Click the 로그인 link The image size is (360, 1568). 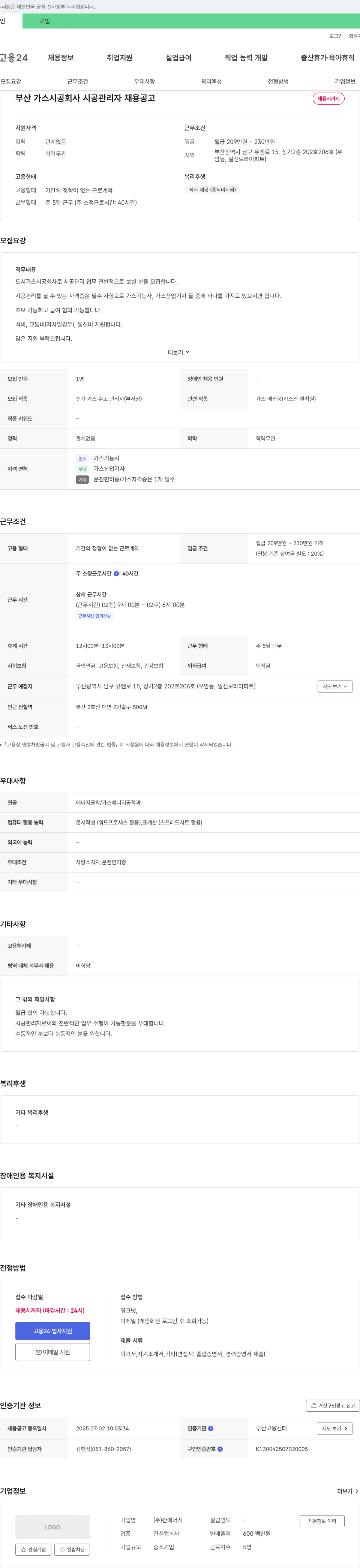[x=336, y=36]
